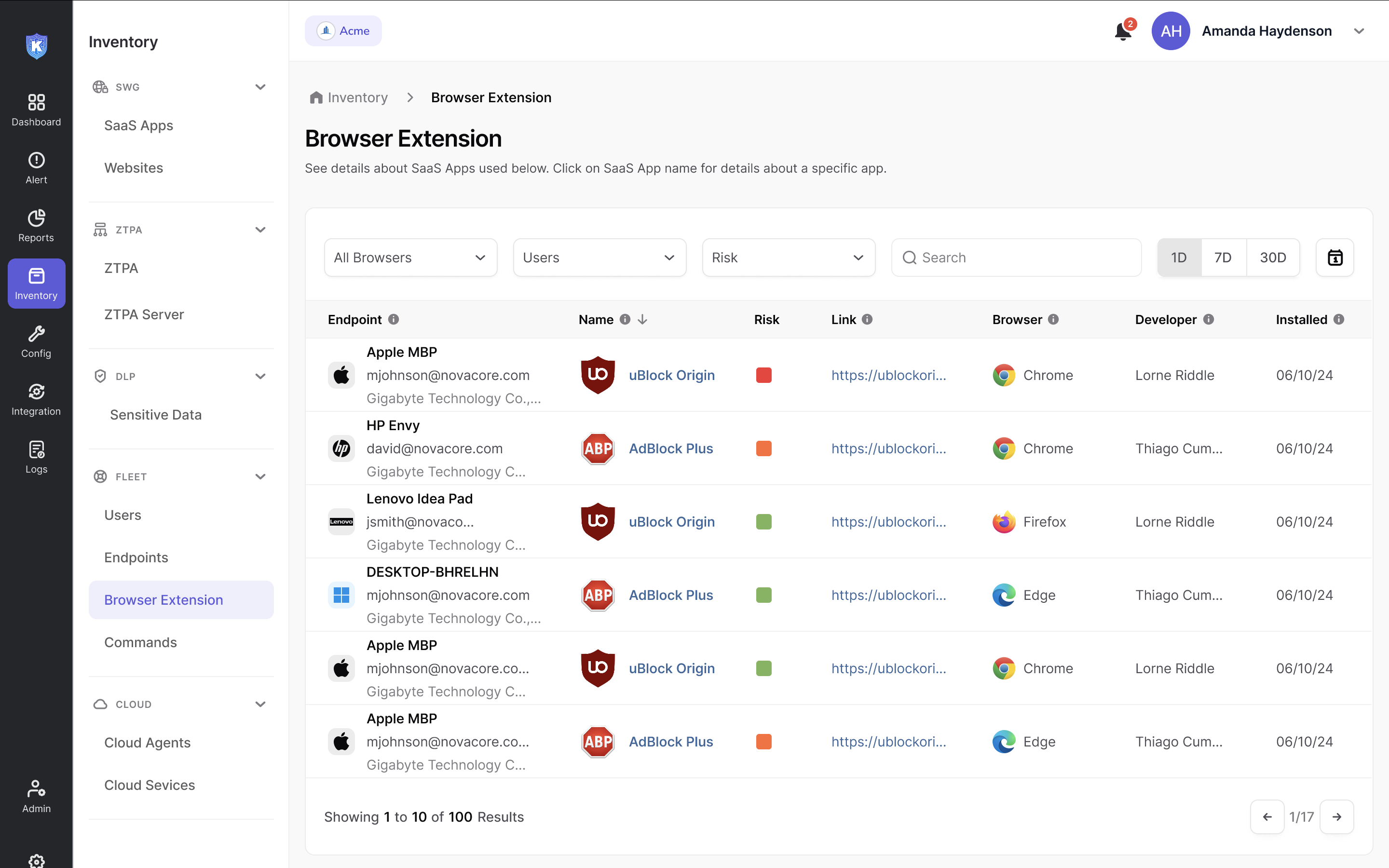This screenshot has width=1389, height=868.
Task: Click the Config wrench icon
Action: (x=36, y=341)
